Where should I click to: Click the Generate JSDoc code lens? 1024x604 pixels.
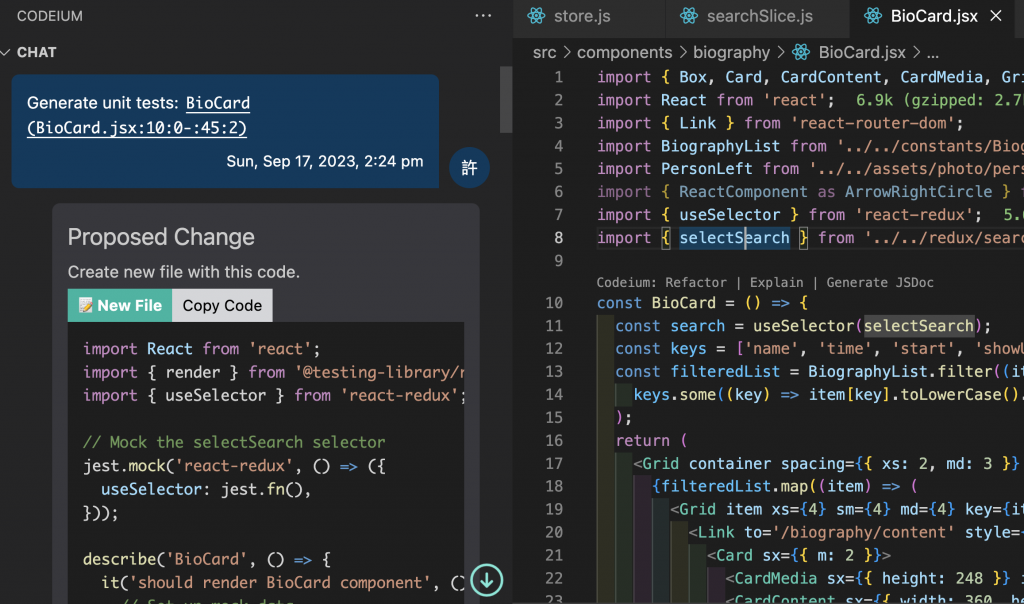880,283
